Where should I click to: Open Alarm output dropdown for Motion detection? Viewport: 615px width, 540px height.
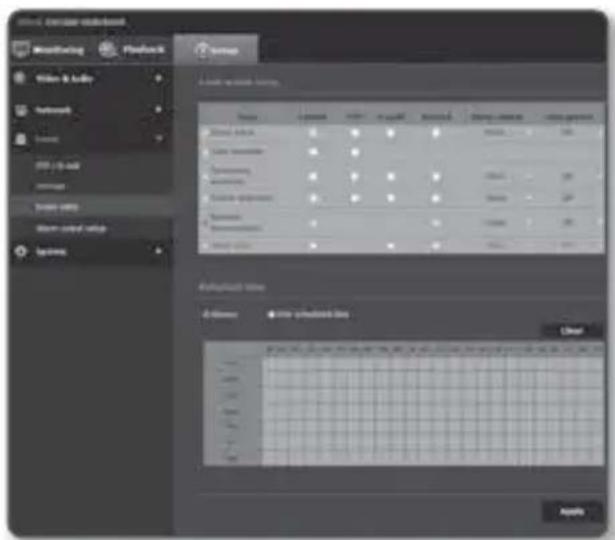[x=508, y=198]
